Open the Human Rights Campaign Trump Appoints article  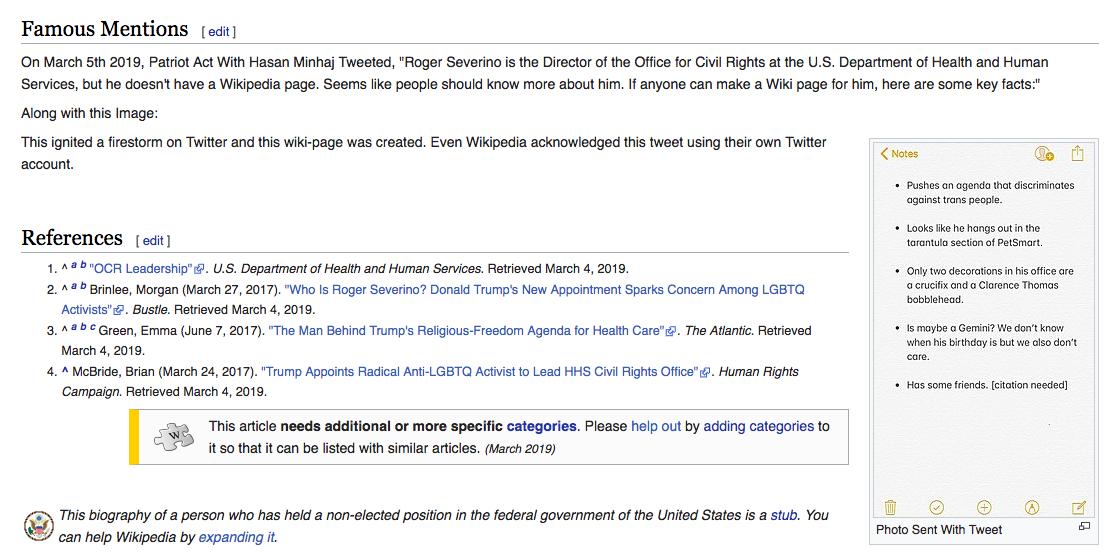click(479, 372)
